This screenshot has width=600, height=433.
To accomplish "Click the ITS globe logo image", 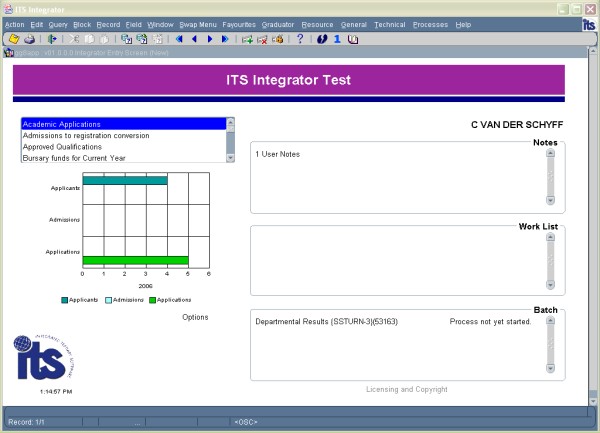I will click(x=44, y=357).
